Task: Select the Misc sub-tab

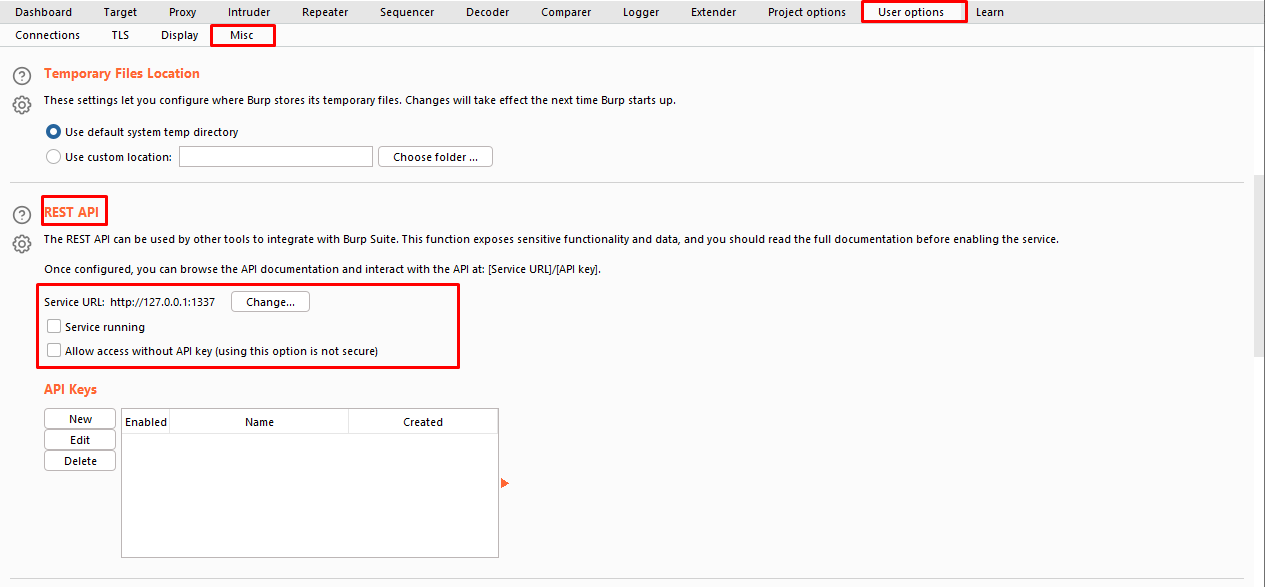Action: 242,35
